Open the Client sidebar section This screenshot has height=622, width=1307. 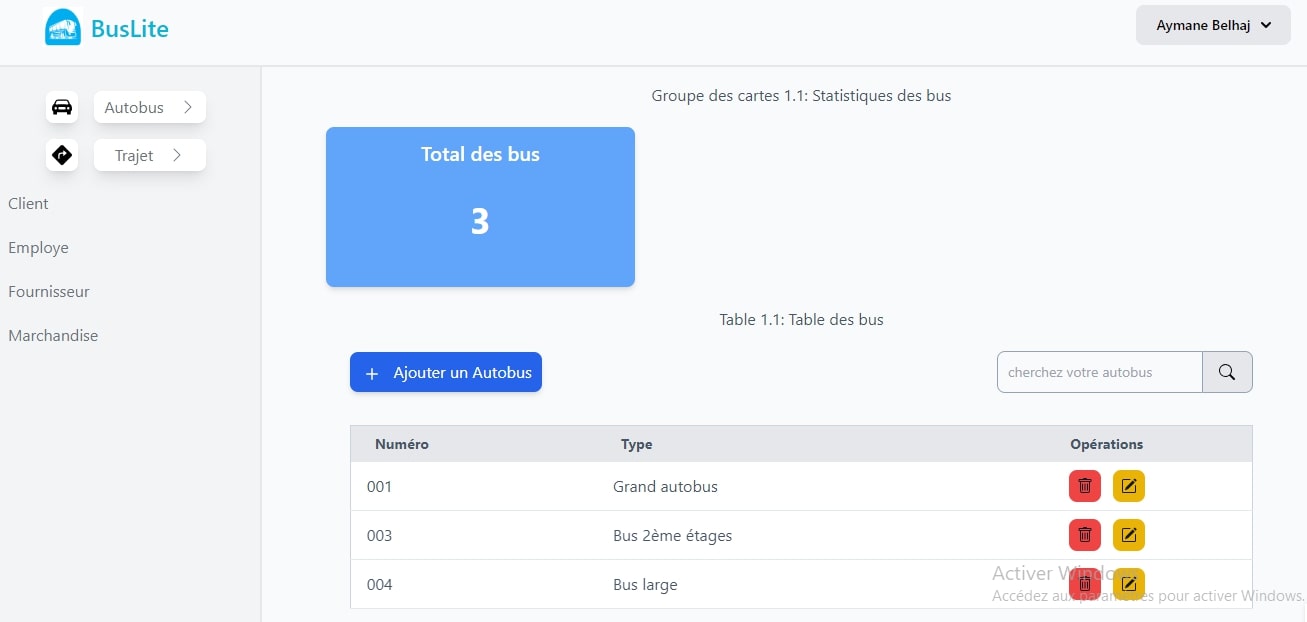[28, 203]
